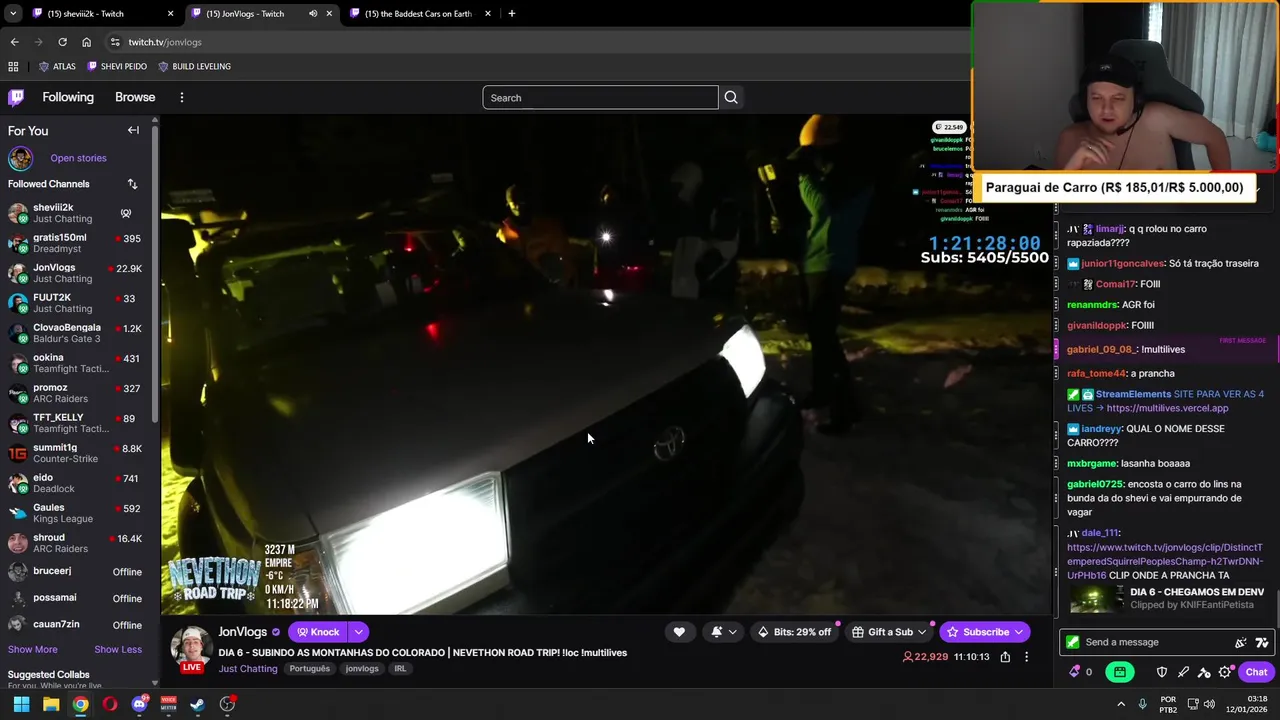Expand the browser tab search dropdown

click(x=13, y=14)
